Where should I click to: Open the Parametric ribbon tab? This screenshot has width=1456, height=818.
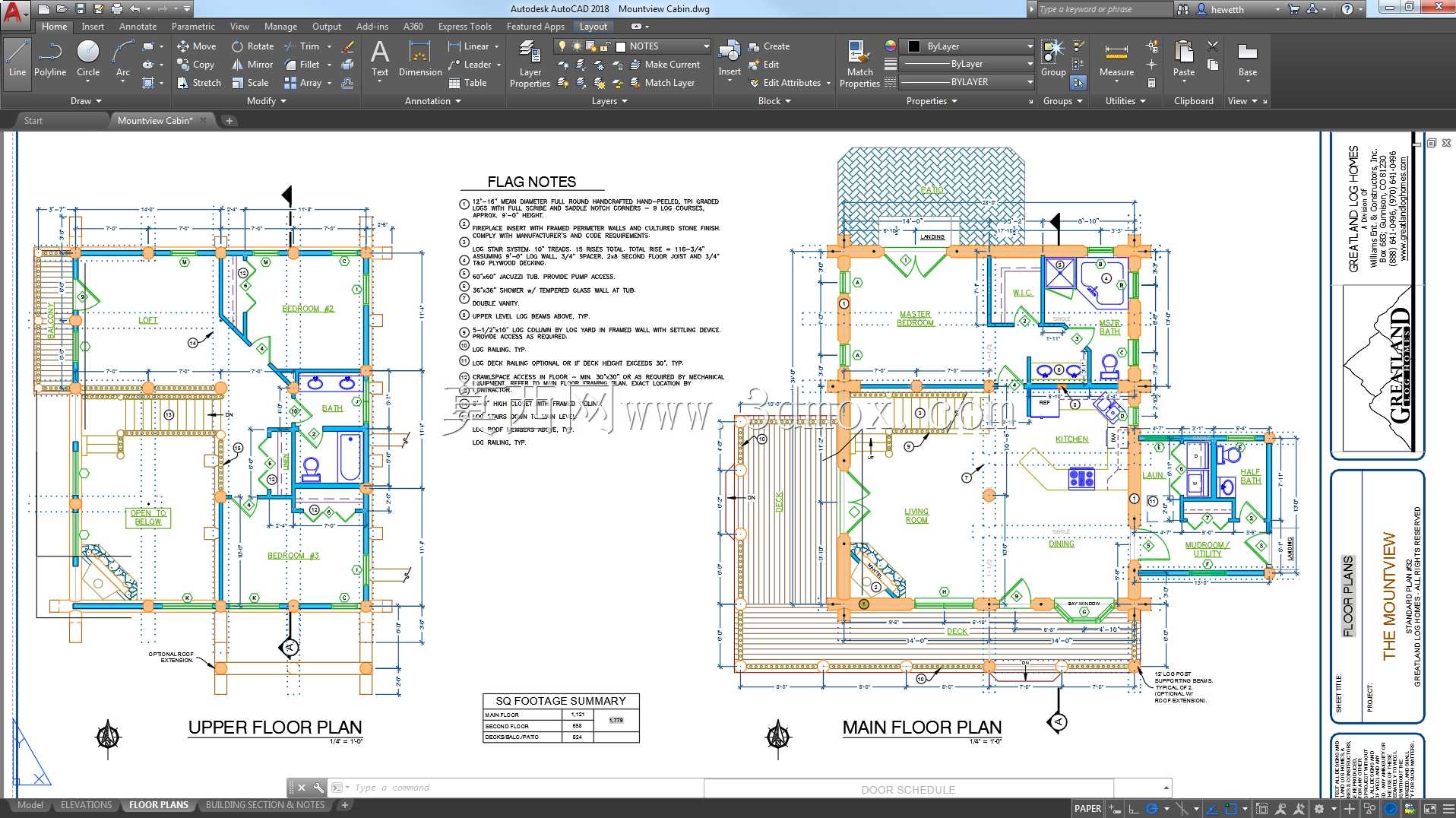point(193,27)
